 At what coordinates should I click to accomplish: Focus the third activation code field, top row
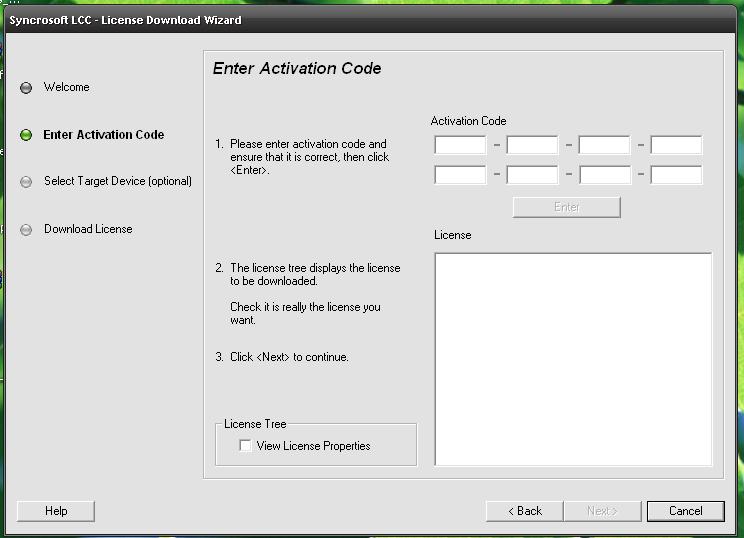[604, 145]
